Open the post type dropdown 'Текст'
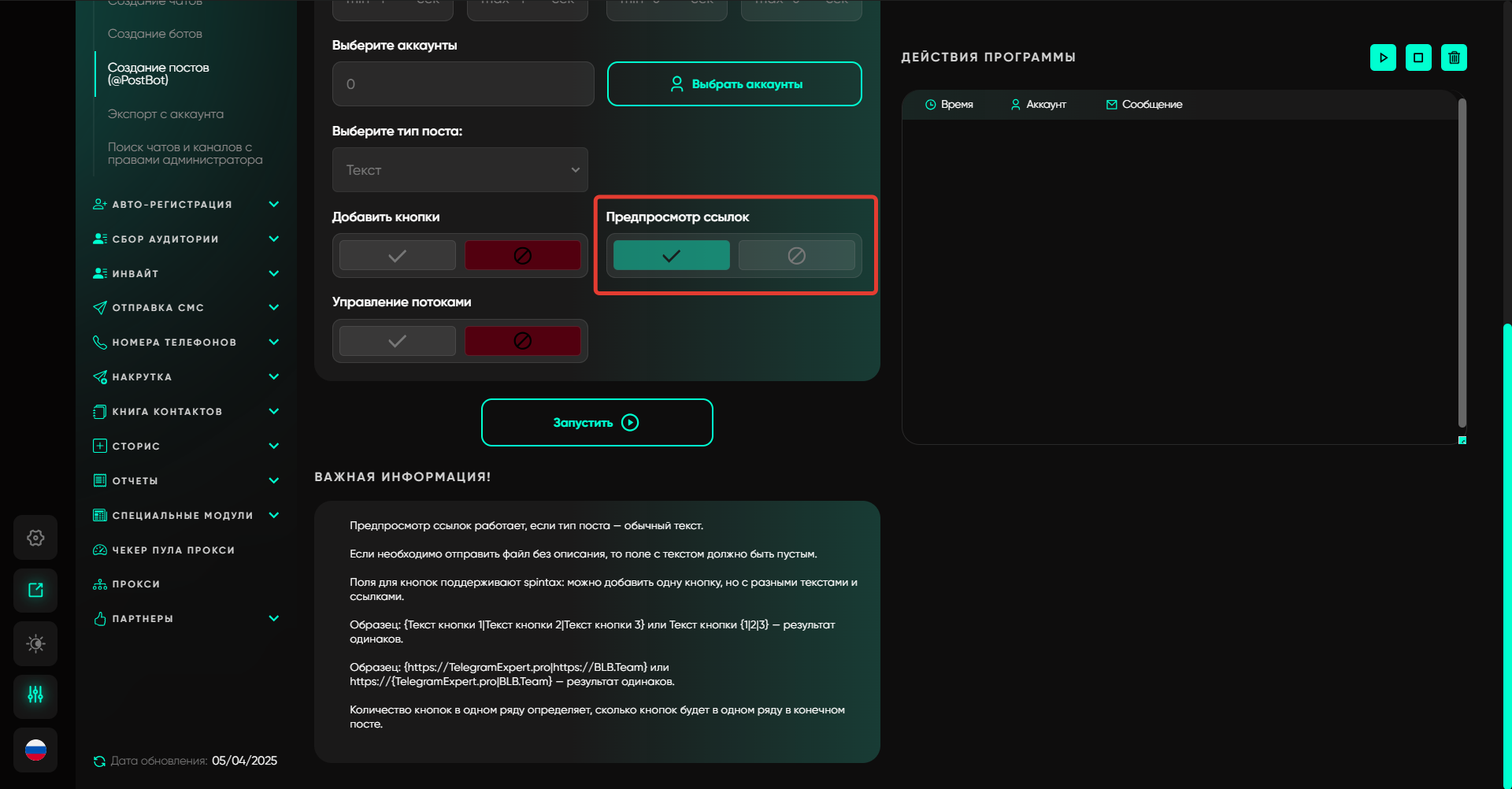Image resolution: width=1512 pixels, height=789 pixels. [460, 170]
